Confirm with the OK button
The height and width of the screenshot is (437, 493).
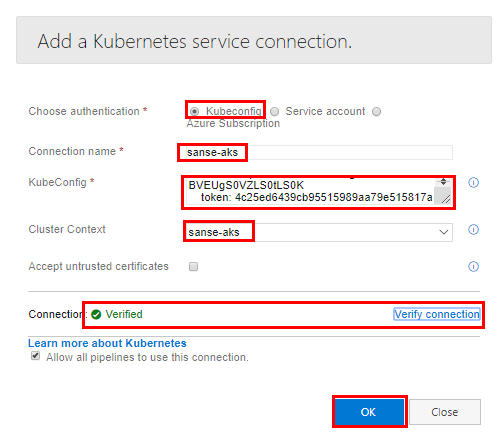(369, 412)
